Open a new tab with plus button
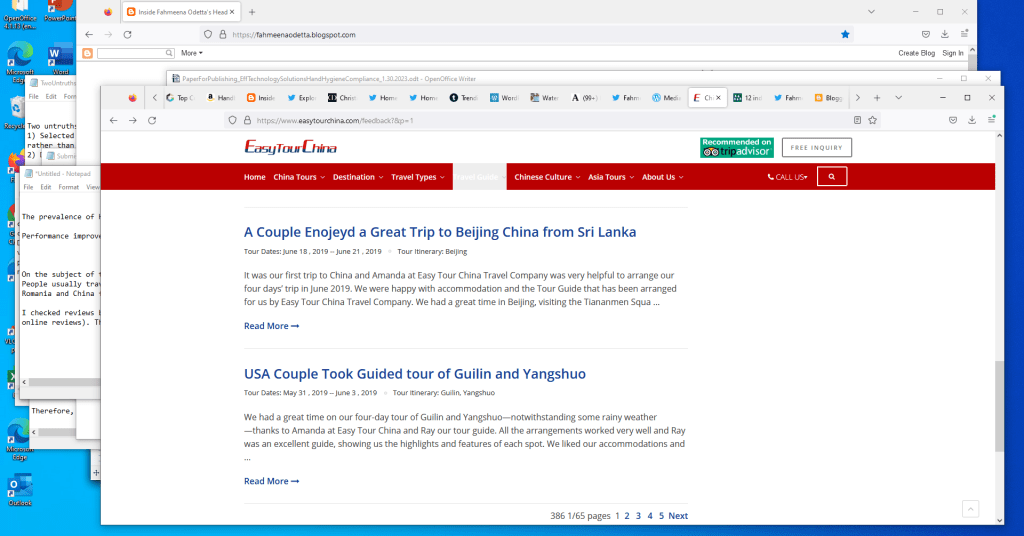 pyautogui.click(x=877, y=98)
